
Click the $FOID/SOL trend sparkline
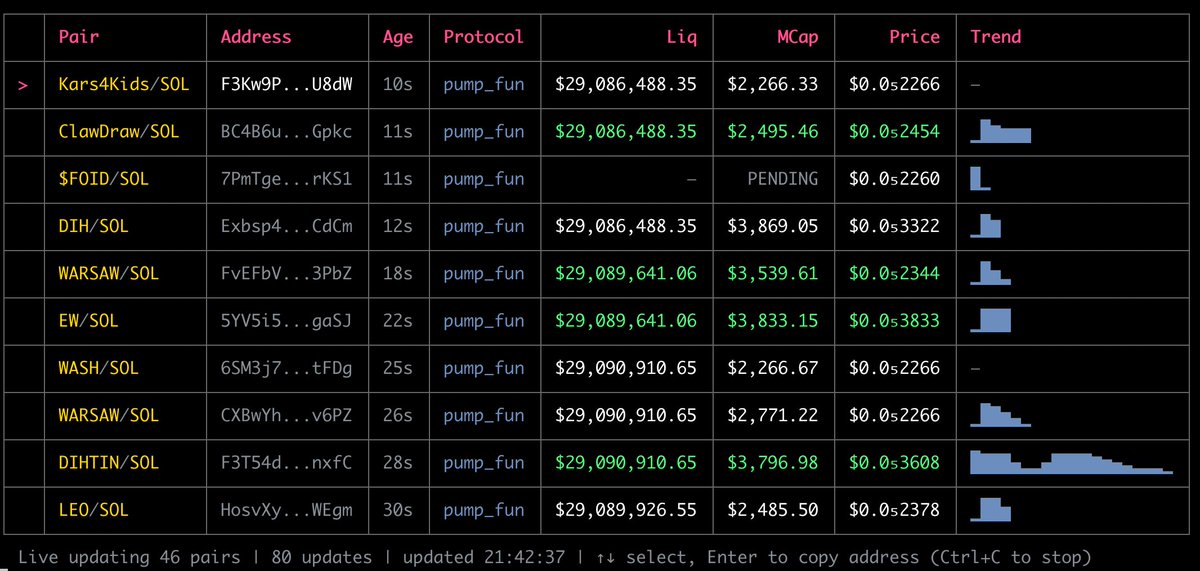click(x=980, y=179)
